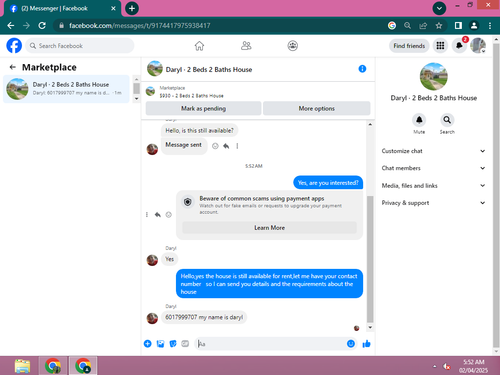The image size is (500, 375).
Task: Open second Chrome icon in taskbar
Action: [x=83, y=366]
